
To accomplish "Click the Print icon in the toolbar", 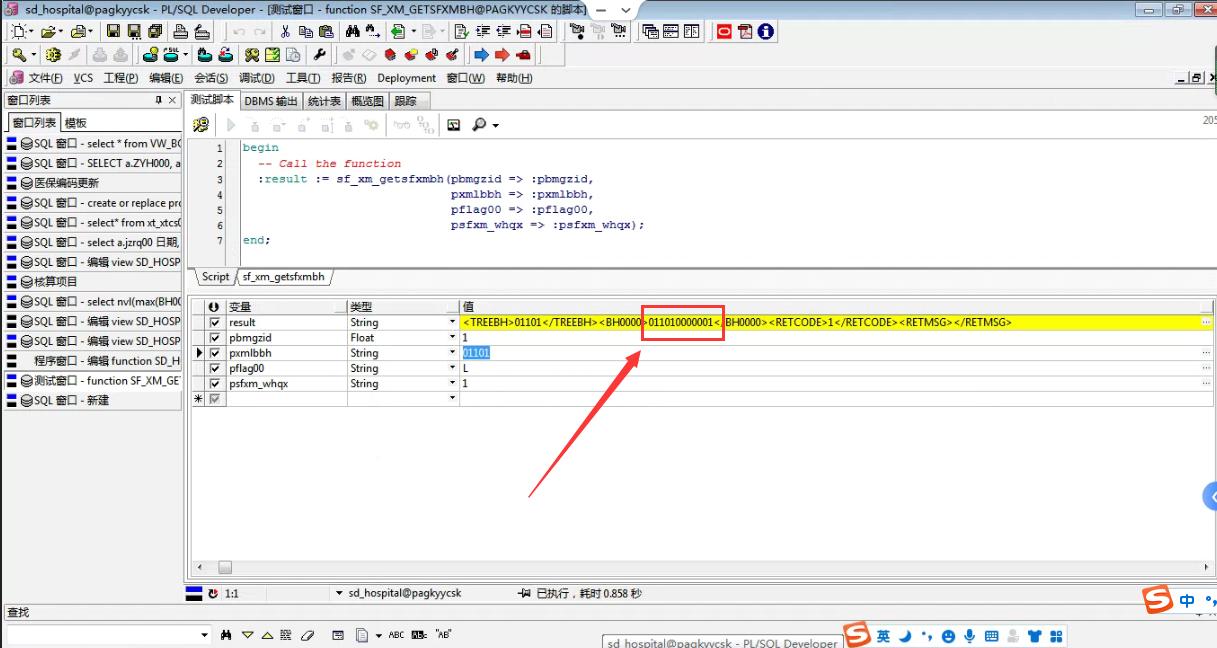I will tap(179, 32).
